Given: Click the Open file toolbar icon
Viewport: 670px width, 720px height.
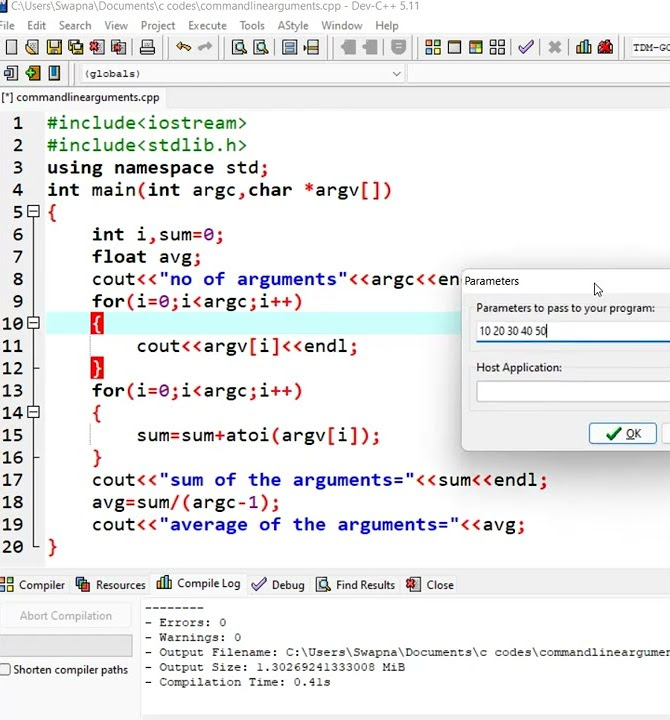Looking at the screenshot, I should pyautogui.click(x=32, y=47).
